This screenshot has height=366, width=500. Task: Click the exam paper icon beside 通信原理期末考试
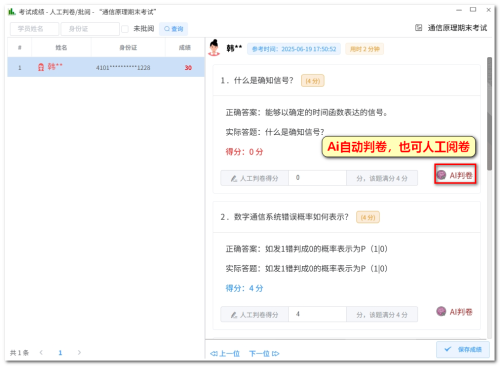419,28
